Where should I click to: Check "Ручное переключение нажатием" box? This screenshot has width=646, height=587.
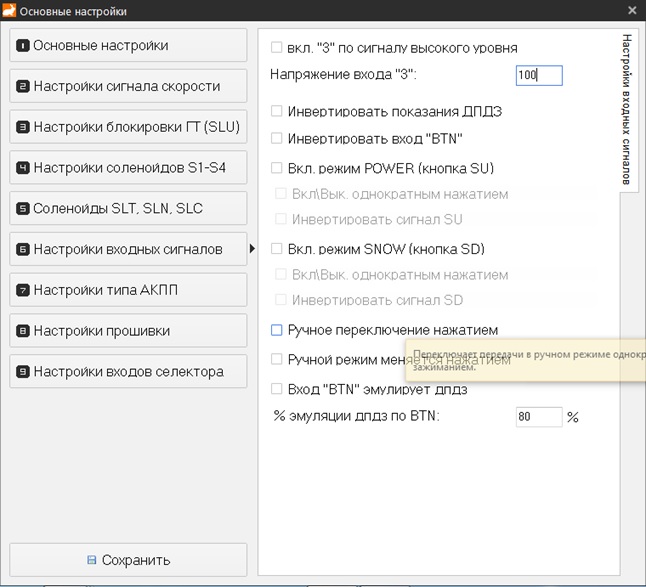tap(277, 330)
